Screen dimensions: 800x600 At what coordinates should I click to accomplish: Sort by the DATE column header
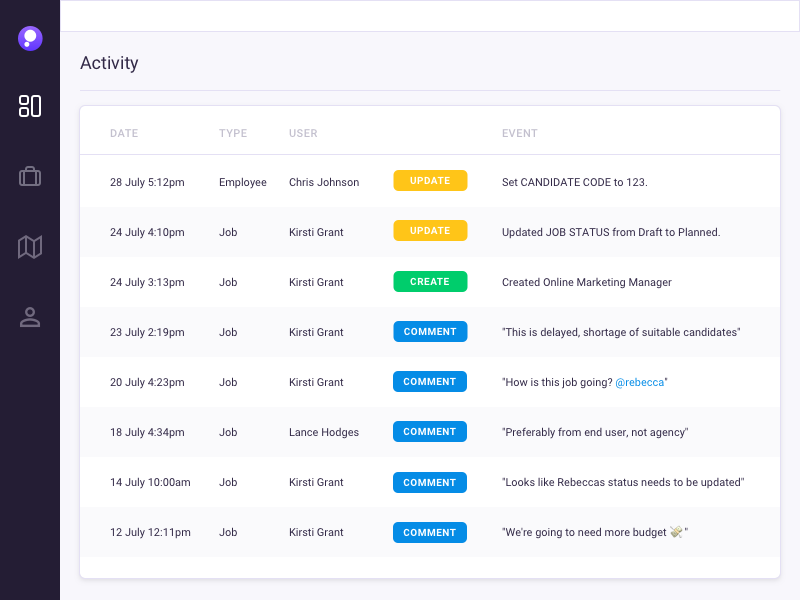point(124,133)
